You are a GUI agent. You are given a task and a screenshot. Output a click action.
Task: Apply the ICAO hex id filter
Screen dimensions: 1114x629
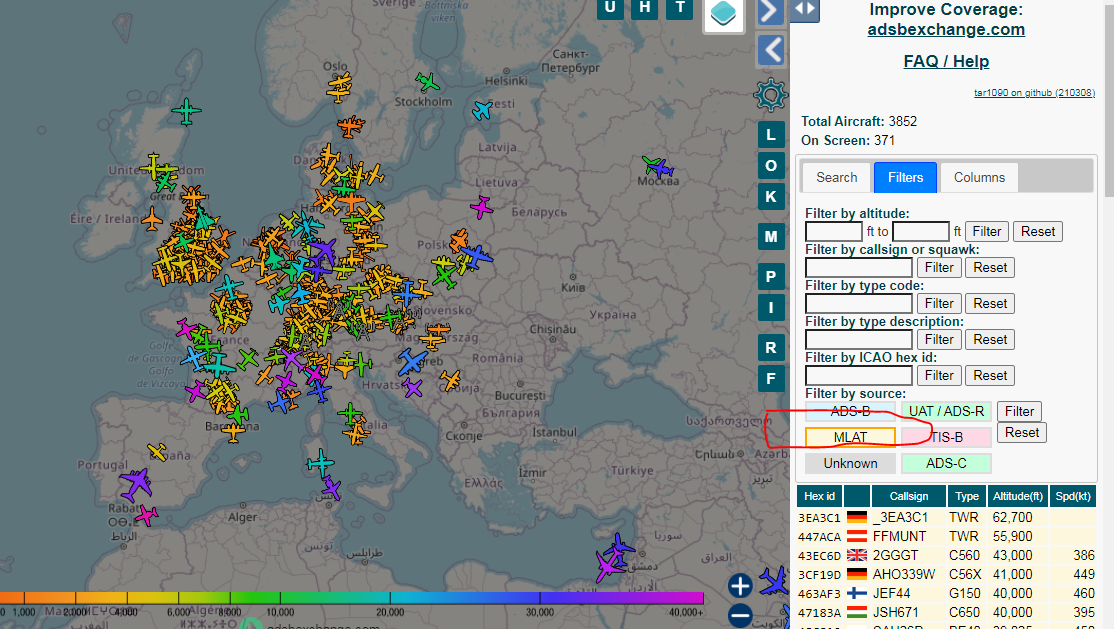pyautogui.click(x=939, y=375)
